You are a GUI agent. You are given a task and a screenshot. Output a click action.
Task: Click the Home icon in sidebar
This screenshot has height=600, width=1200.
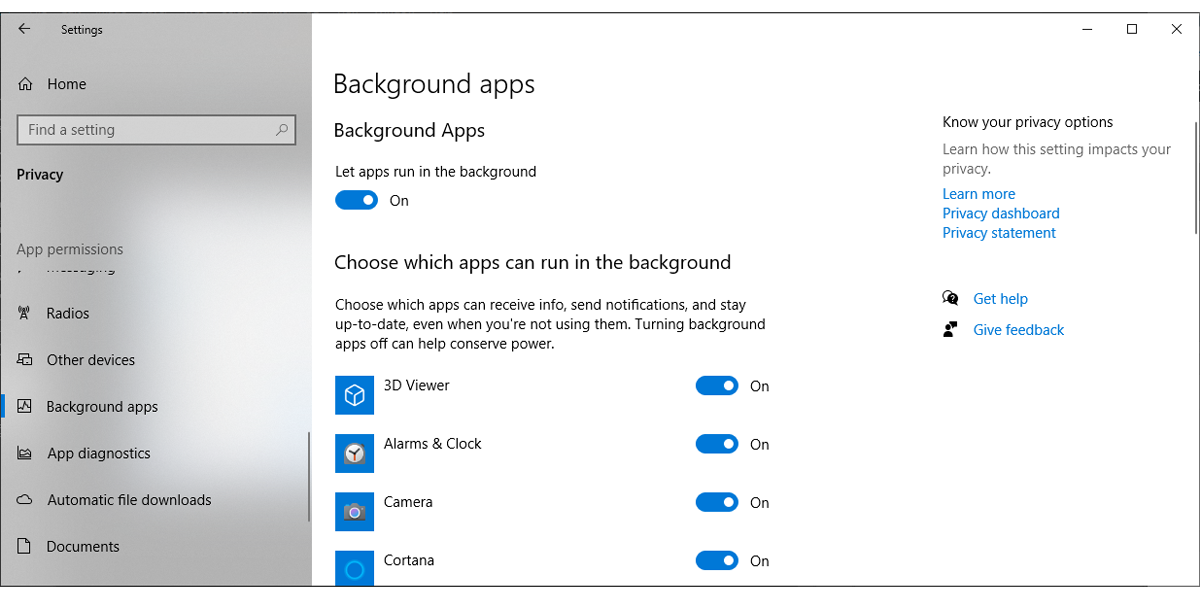click(26, 85)
